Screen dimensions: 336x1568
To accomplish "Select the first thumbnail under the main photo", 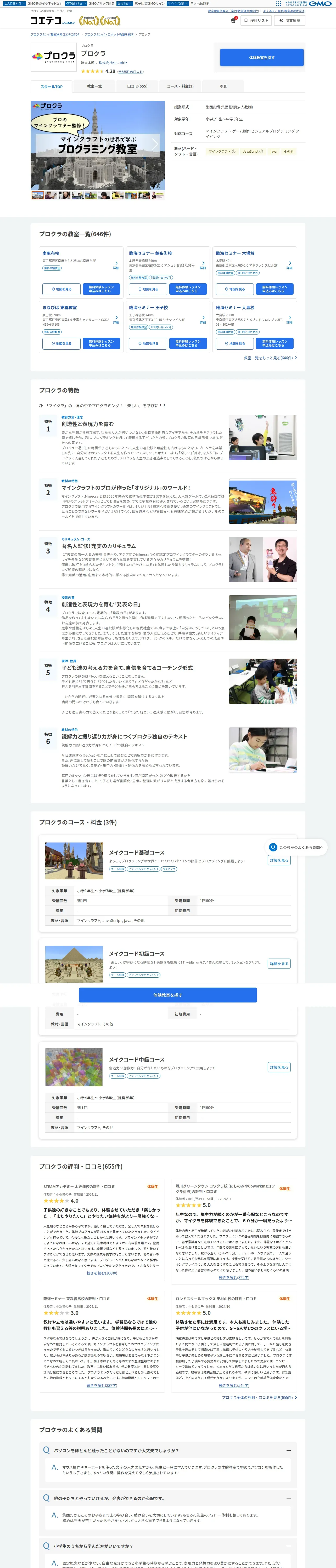I will [38, 195].
